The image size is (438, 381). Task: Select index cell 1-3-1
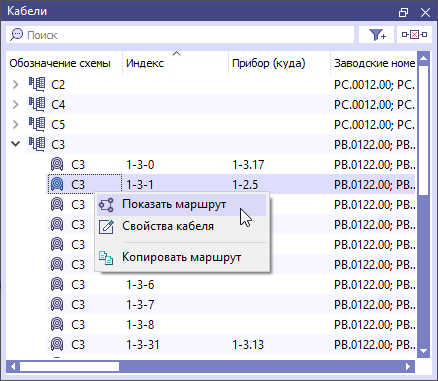(175, 184)
